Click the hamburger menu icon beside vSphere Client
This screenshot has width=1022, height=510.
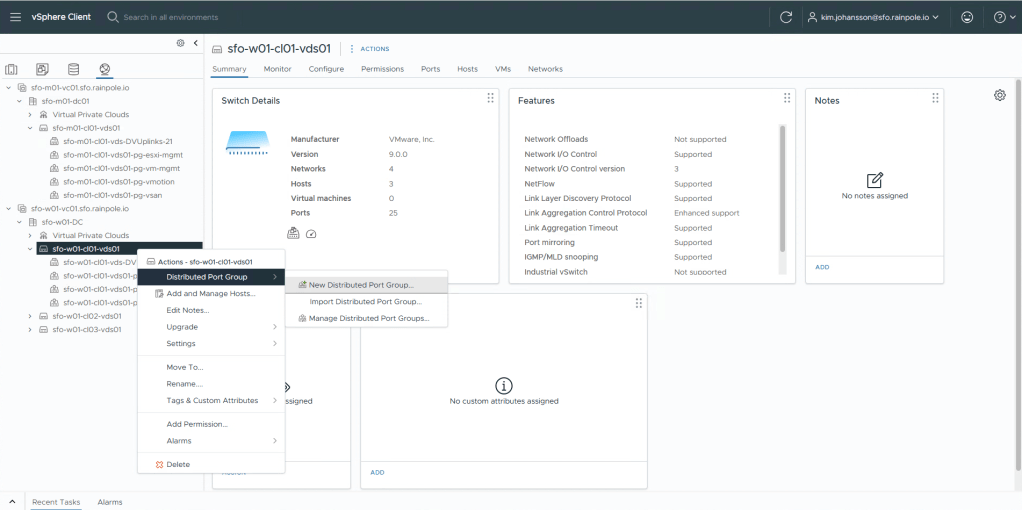[15, 17]
